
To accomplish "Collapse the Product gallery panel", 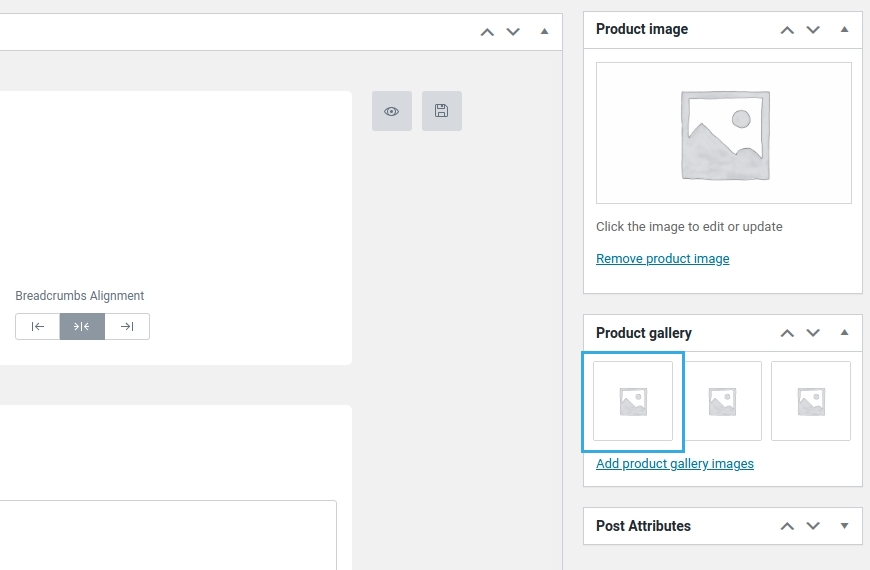I will [844, 333].
